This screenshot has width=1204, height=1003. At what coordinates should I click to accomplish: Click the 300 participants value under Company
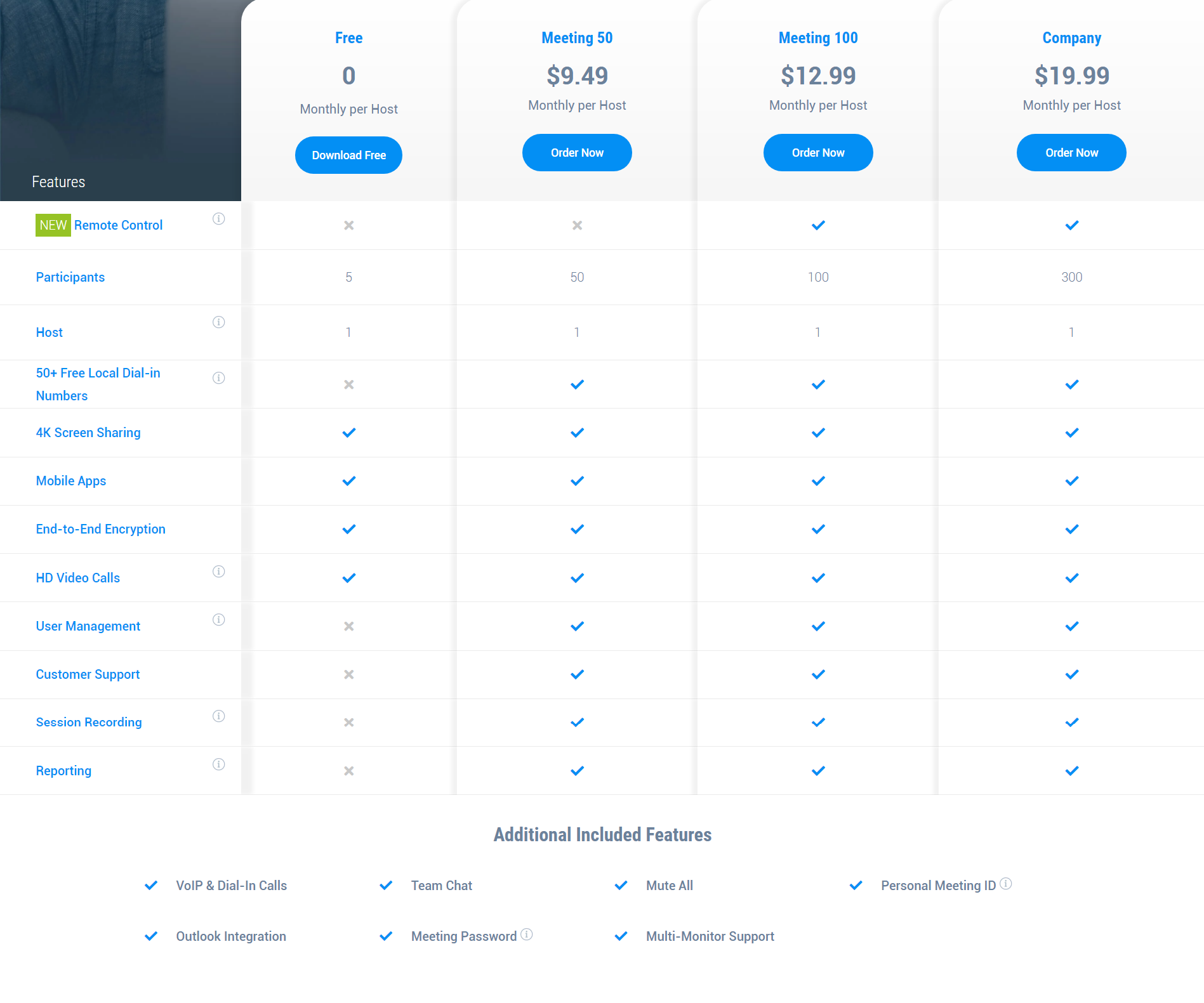(x=1072, y=277)
